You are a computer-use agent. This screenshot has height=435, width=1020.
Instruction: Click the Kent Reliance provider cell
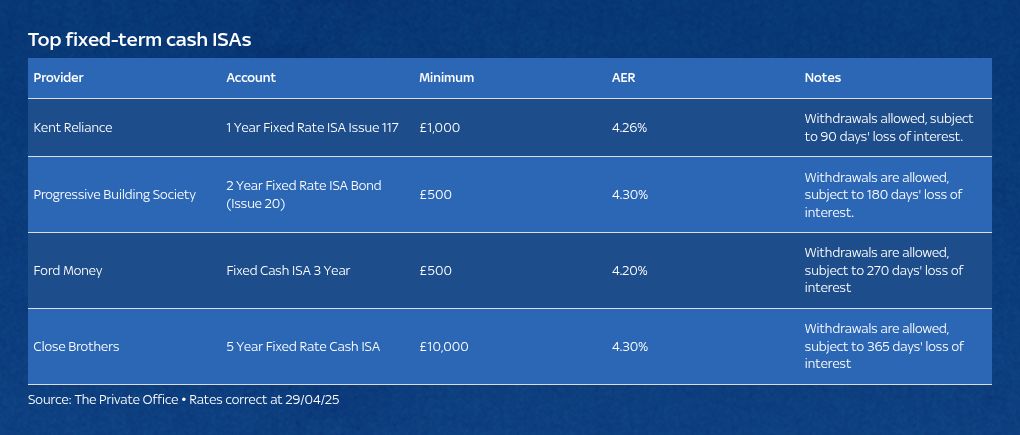(73, 127)
